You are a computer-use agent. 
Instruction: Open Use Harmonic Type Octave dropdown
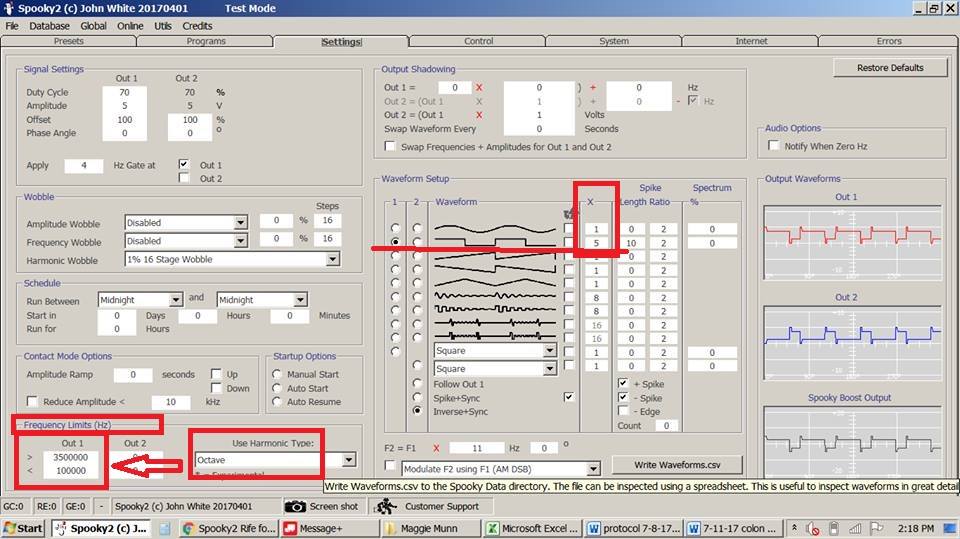point(349,460)
